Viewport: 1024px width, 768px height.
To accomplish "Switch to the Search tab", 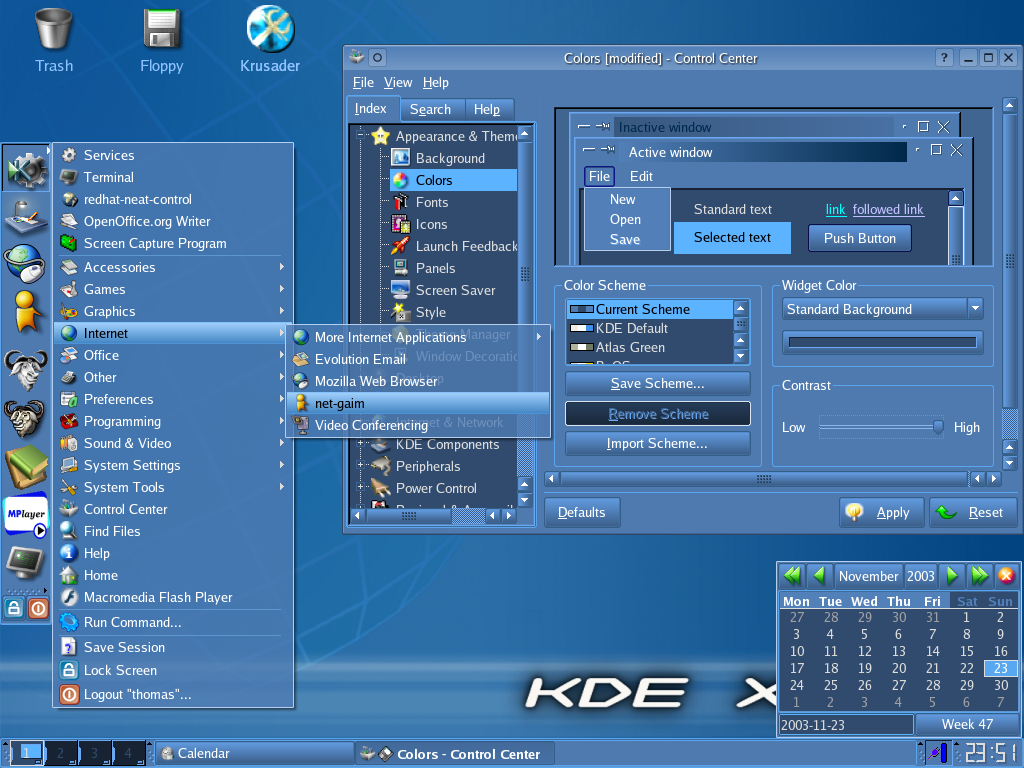I will pos(430,109).
